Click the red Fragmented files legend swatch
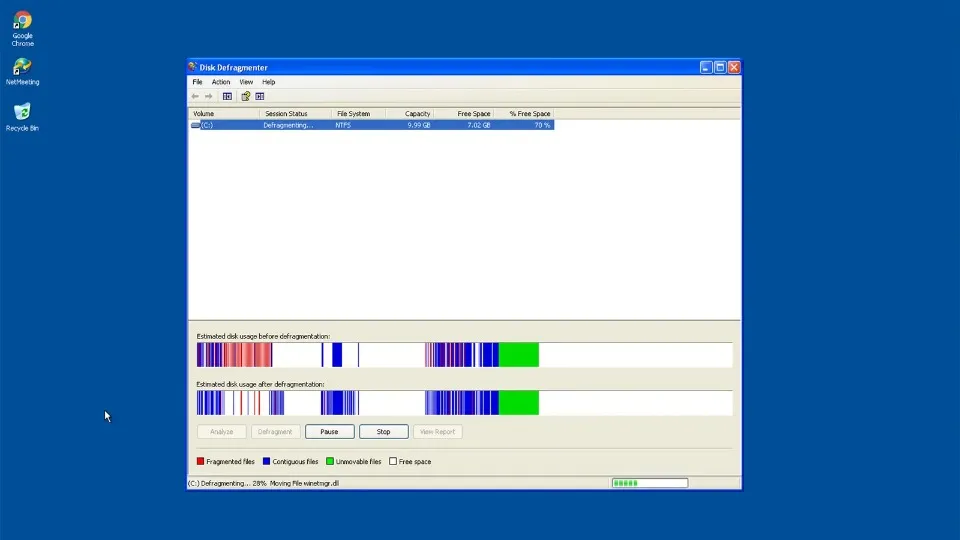This screenshot has width=960, height=540. [x=200, y=462]
